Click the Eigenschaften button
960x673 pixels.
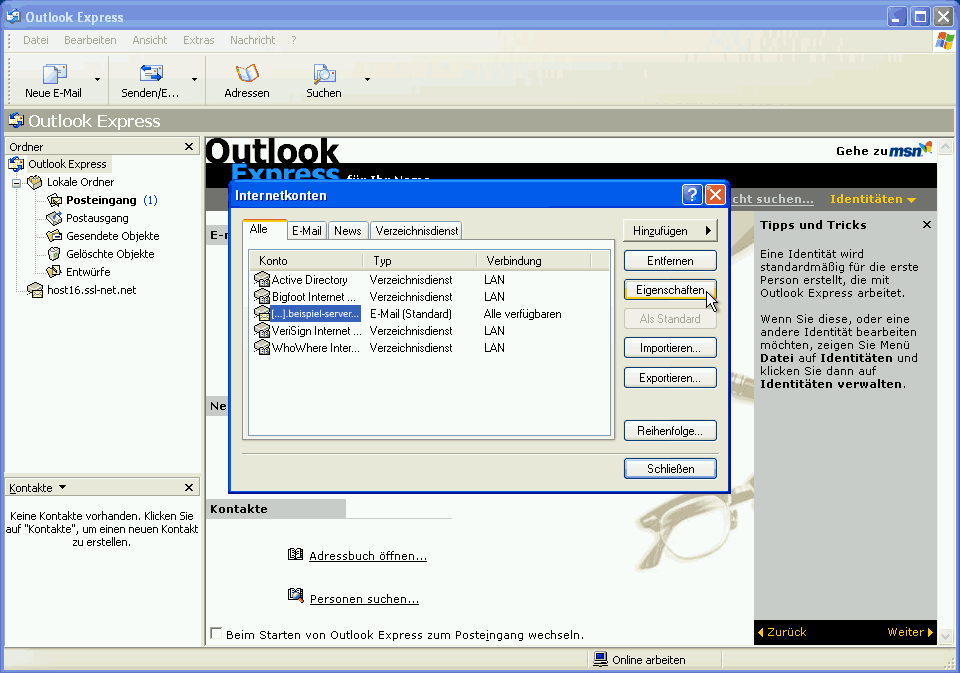coord(669,289)
